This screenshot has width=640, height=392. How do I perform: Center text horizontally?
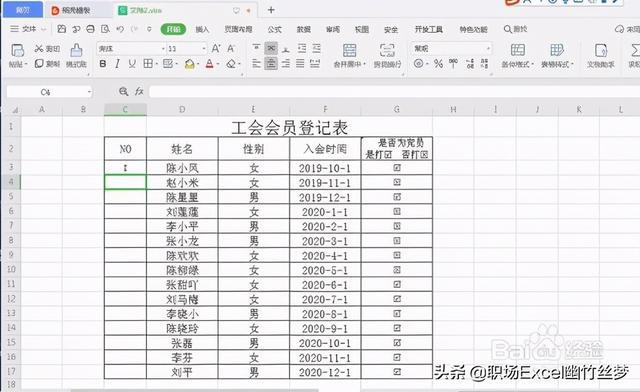click(271, 63)
